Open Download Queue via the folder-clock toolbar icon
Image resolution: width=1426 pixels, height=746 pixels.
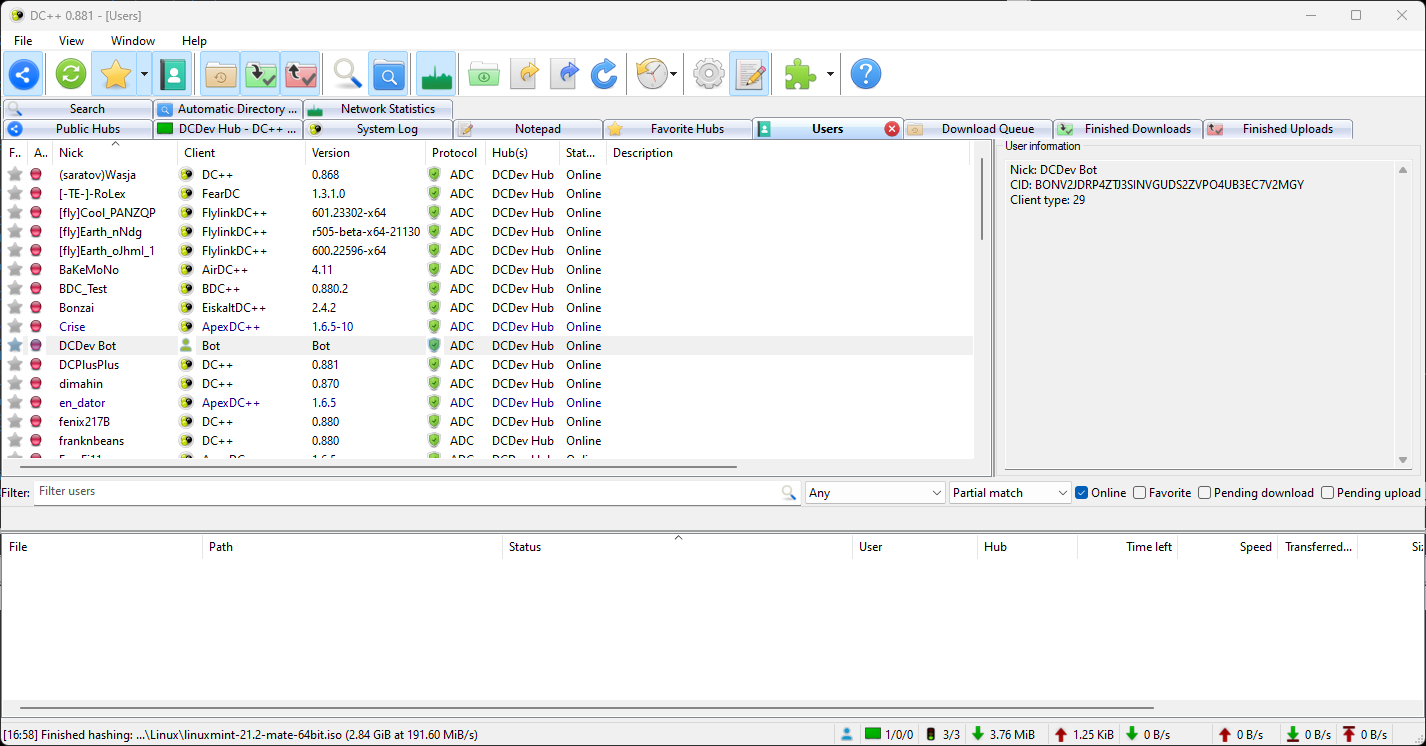(220, 74)
